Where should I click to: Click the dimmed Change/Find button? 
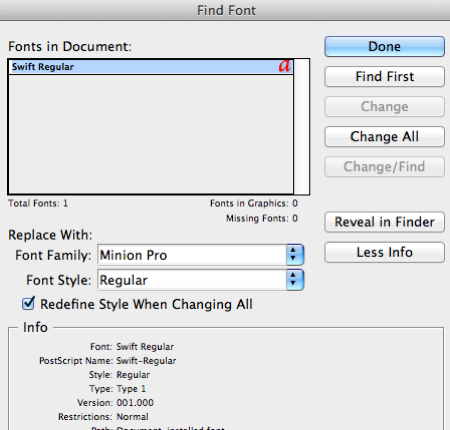384,167
